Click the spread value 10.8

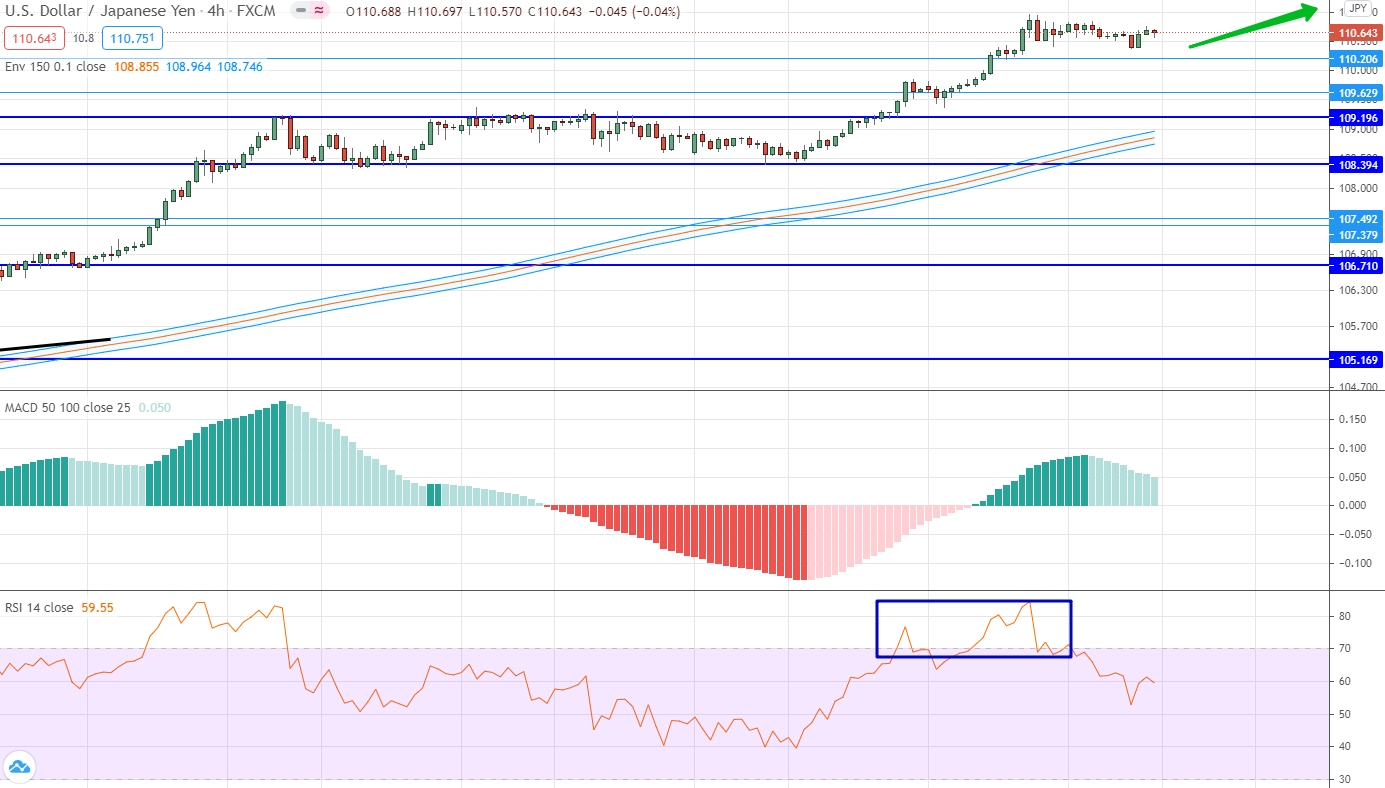pyautogui.click(x=83, y=38)
